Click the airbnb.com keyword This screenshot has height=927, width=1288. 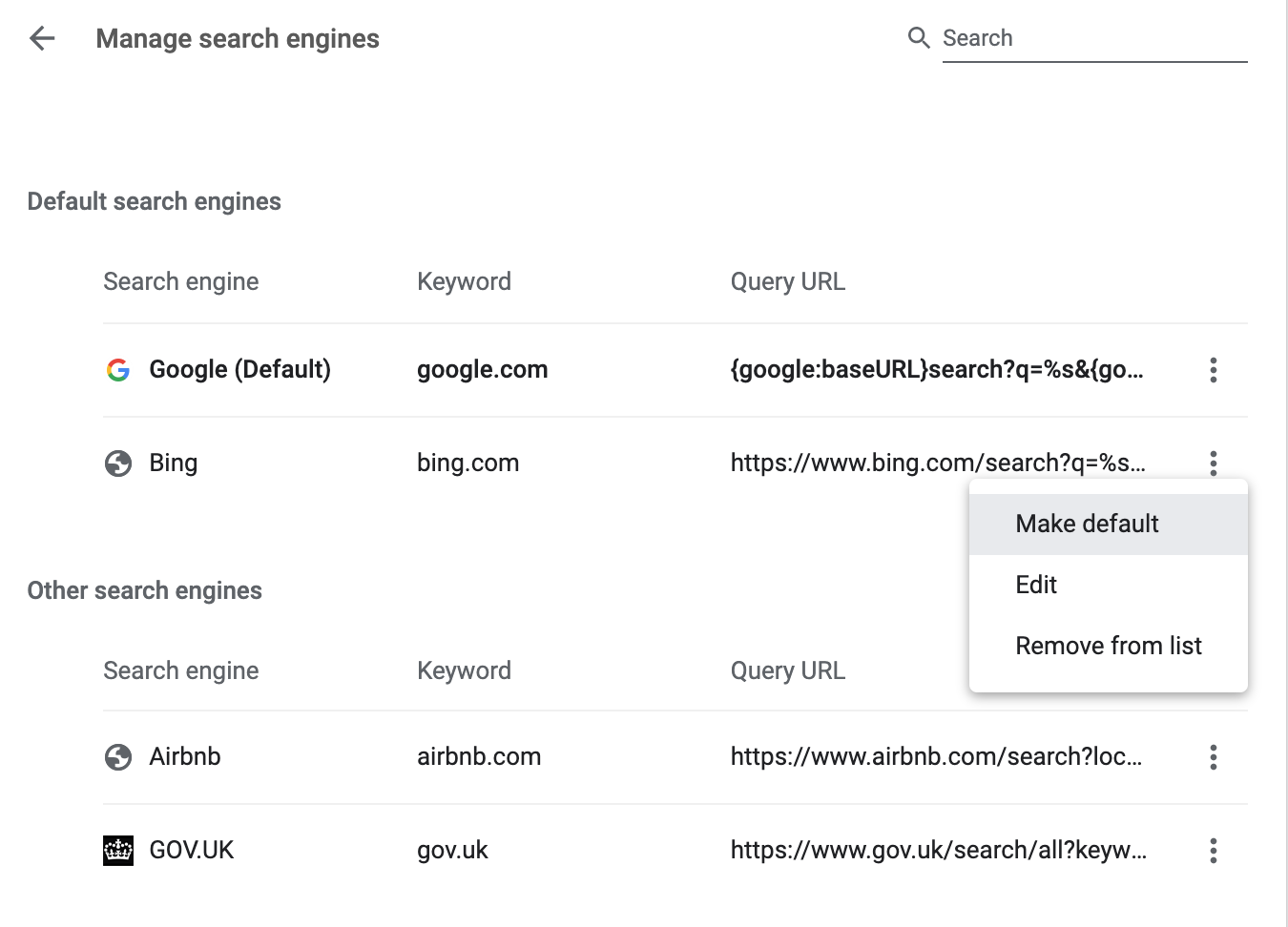pyautogui.click(x=479, y=757)
